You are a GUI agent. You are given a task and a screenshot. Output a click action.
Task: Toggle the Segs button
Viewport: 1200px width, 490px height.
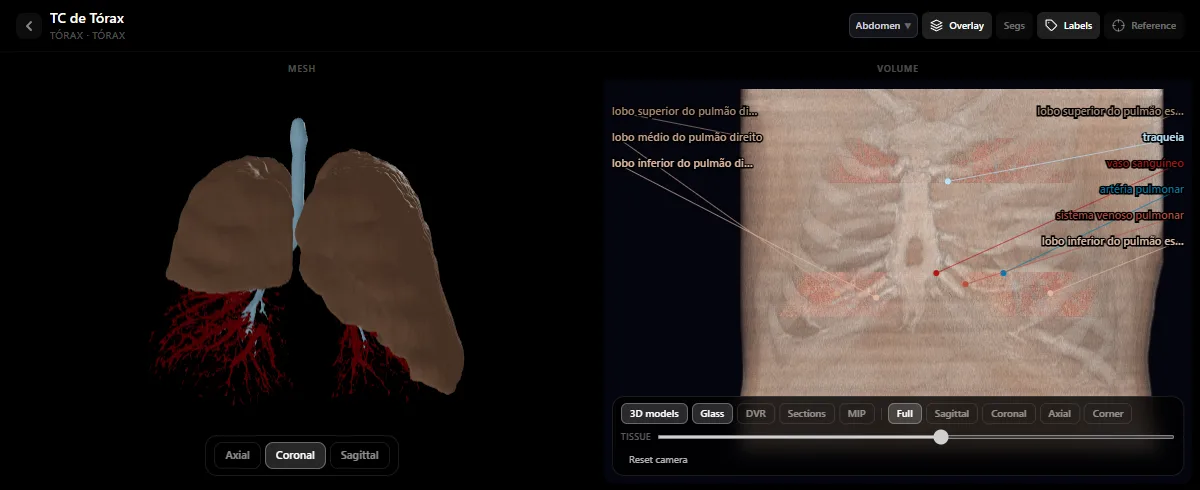pos(1014,26)
